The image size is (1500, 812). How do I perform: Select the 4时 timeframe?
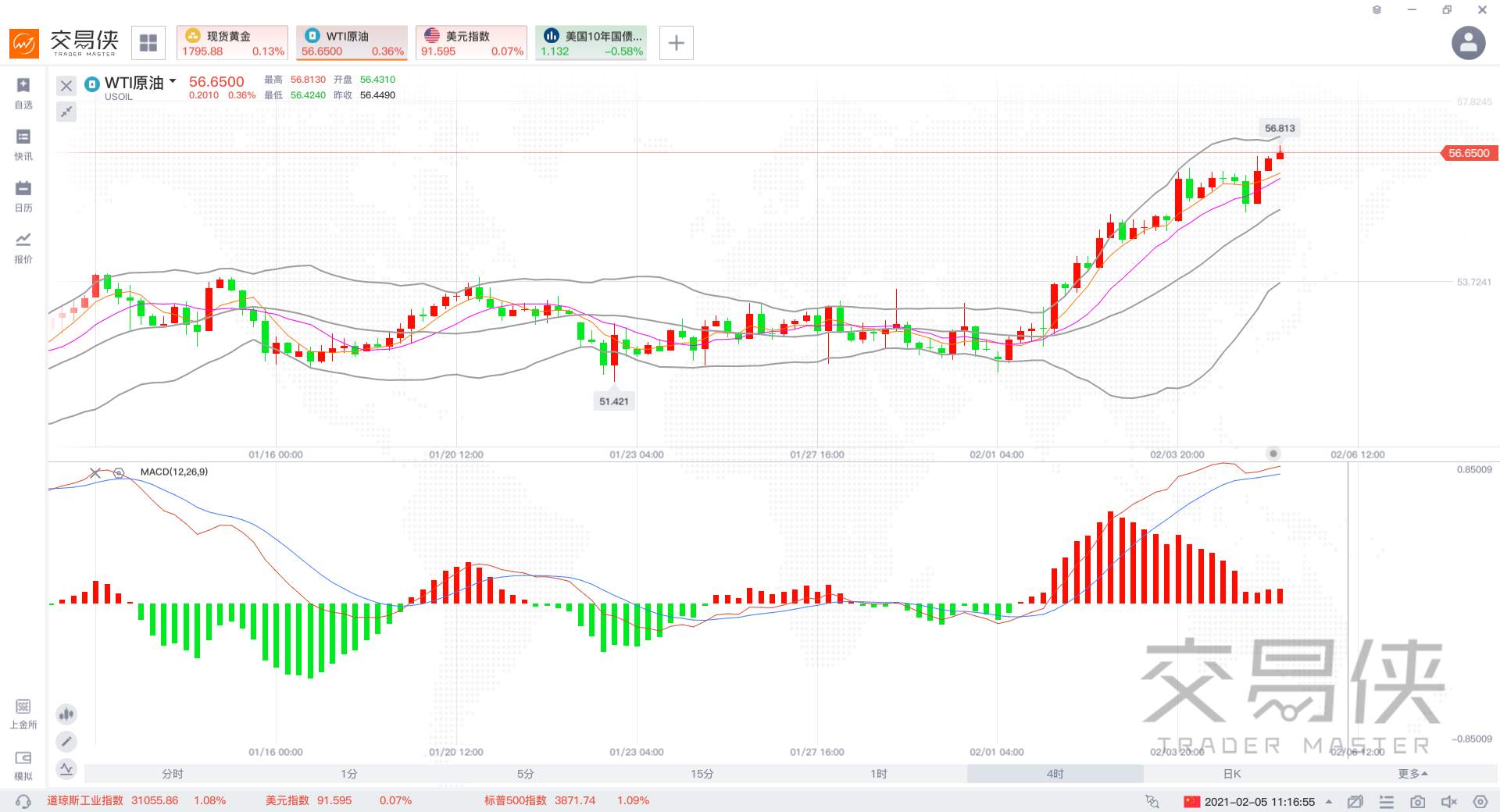click(x=1055, y=774)
